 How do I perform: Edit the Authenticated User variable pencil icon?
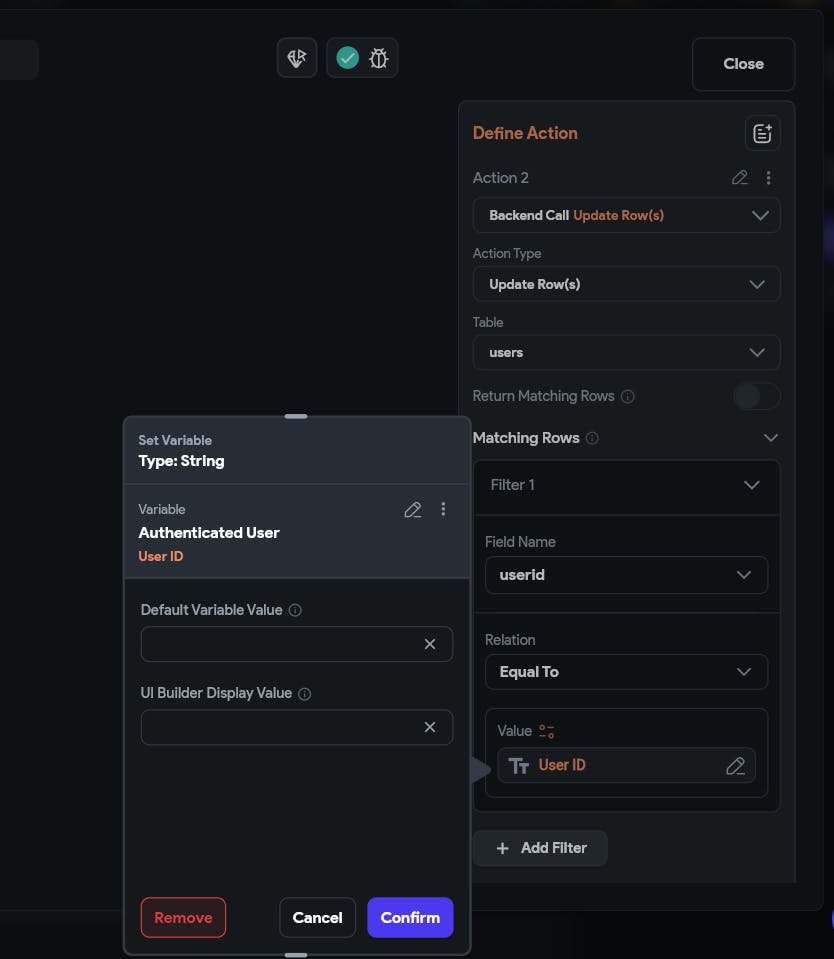pyautogui.click(x=412, y=510)
